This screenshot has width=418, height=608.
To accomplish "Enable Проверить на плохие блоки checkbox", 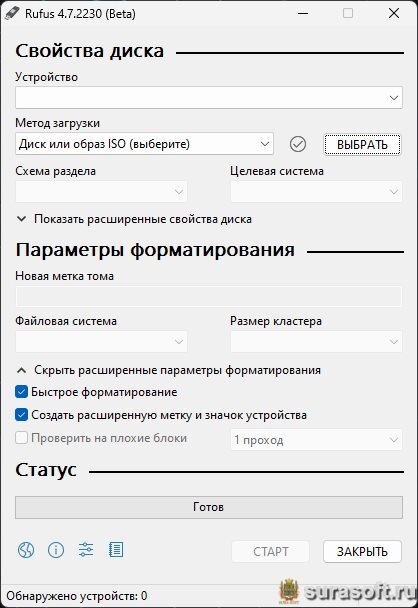I will 21,438.
